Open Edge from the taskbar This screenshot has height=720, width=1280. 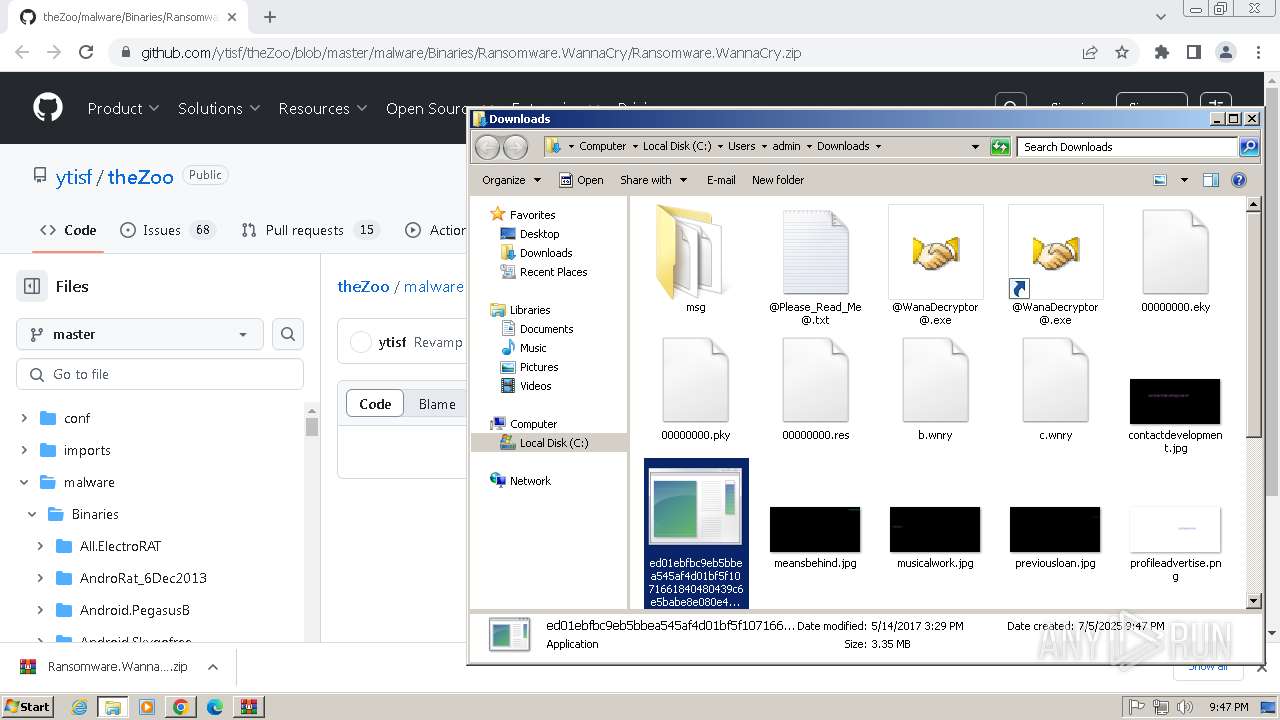click(x=214, y=707)
